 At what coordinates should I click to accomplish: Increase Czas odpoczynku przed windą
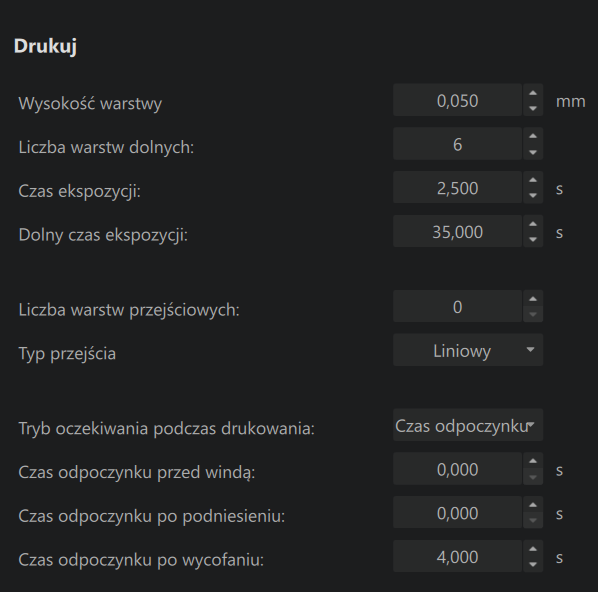(x=533, y=461)
